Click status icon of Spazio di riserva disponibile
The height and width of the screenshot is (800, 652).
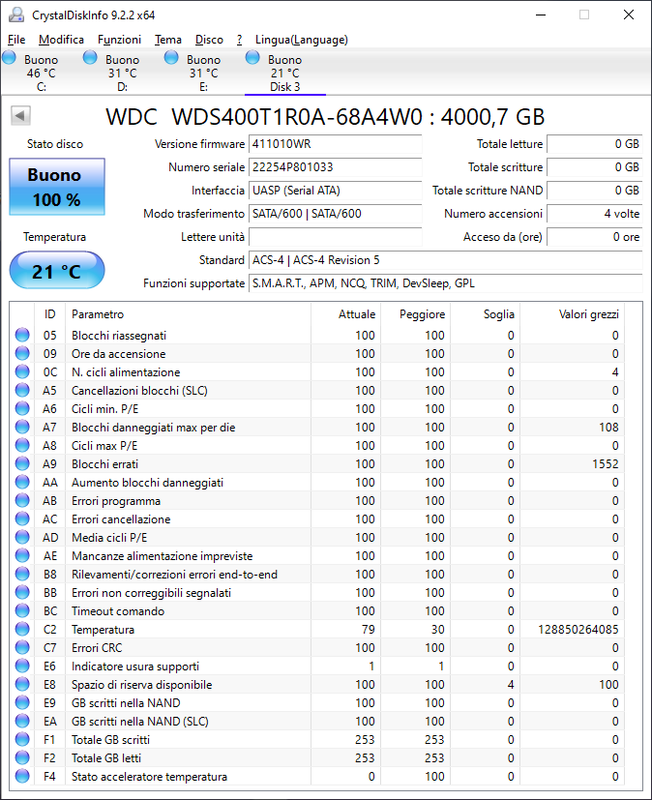(x=22, y=684)
